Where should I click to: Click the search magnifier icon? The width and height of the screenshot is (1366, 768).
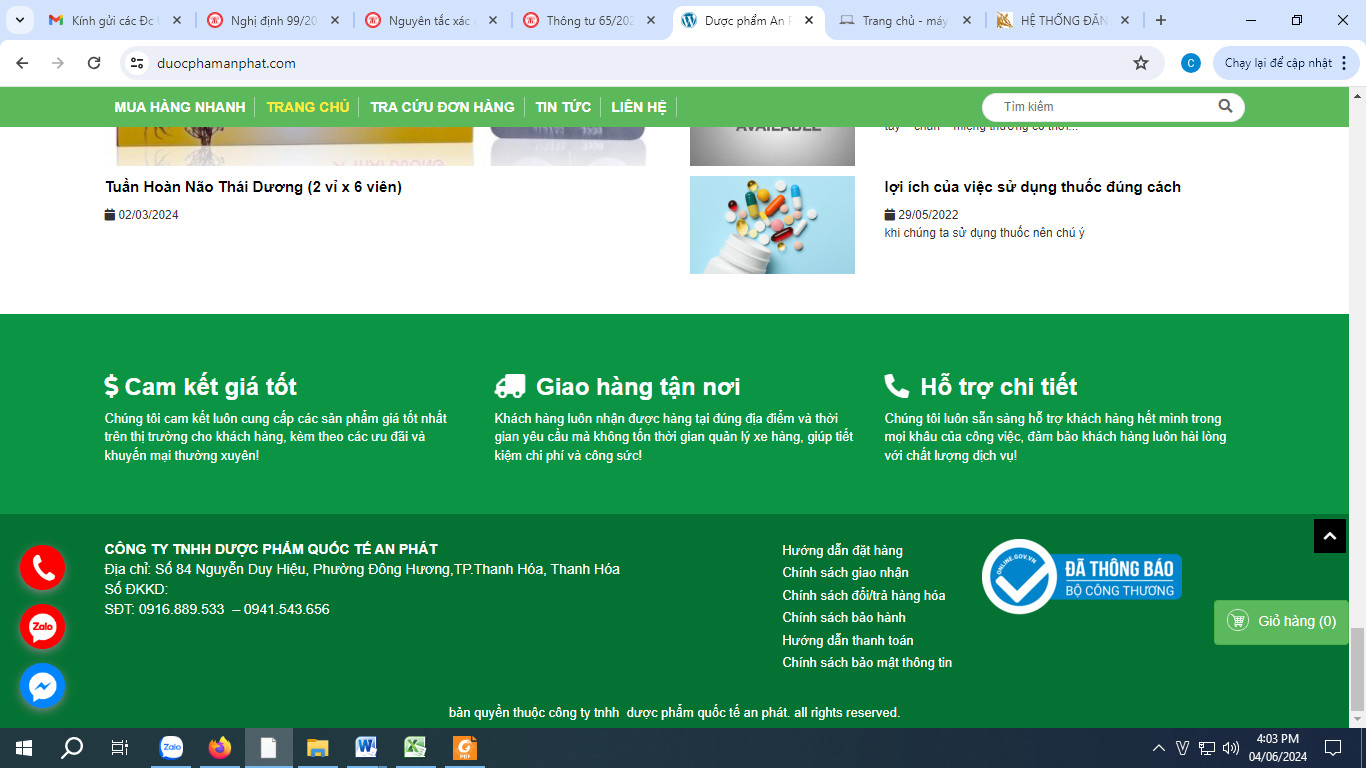click(1225, 106)
